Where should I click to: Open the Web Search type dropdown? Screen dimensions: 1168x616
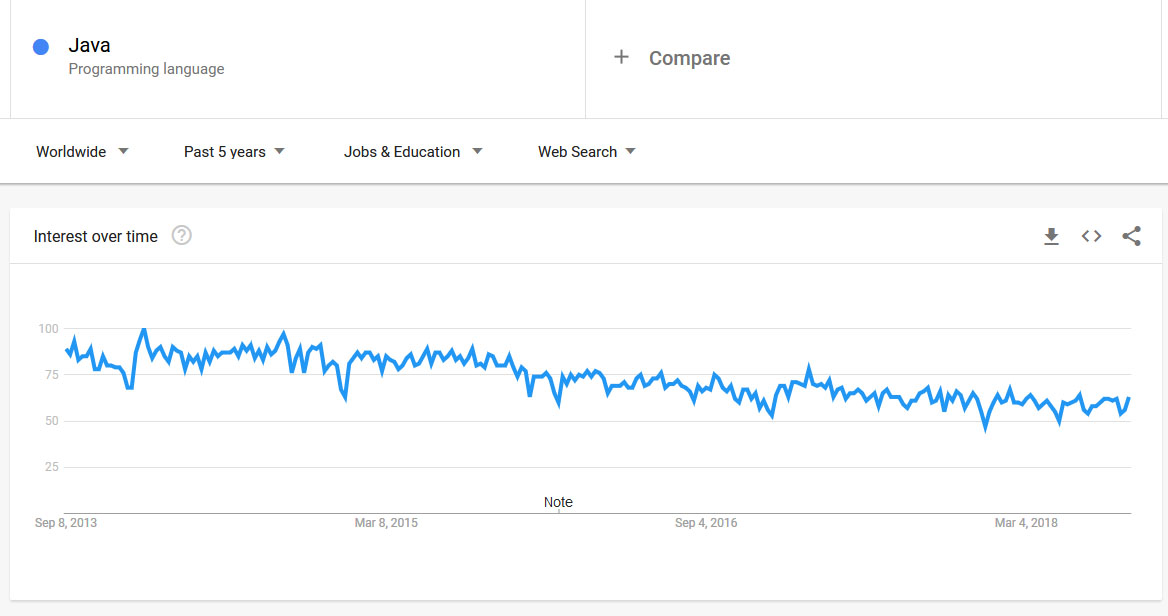pyautogui.click(x=587, y=152)
